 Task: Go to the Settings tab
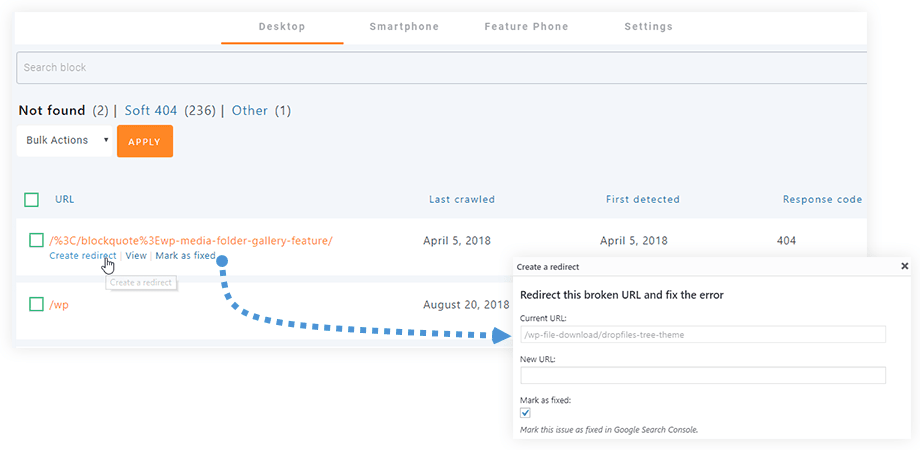coord(648,27)
